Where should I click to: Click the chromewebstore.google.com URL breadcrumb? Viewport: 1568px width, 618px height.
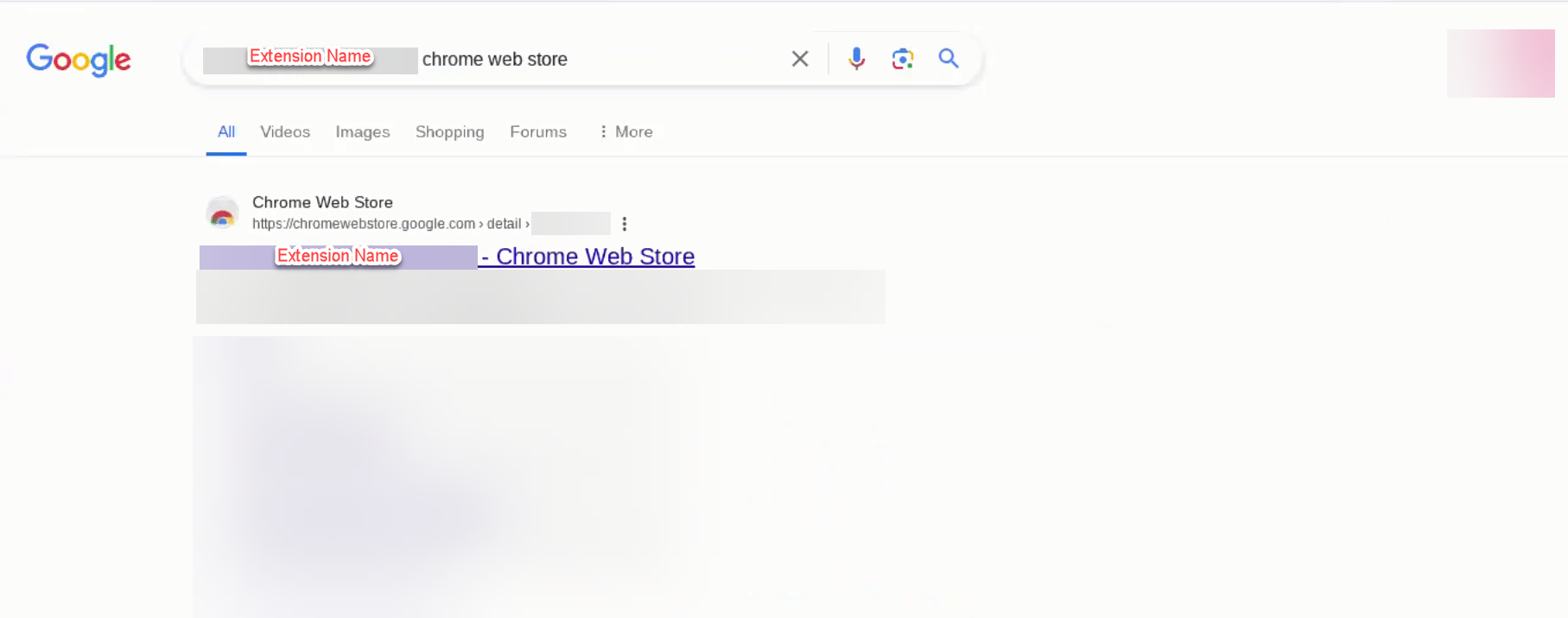coord(364,224)
